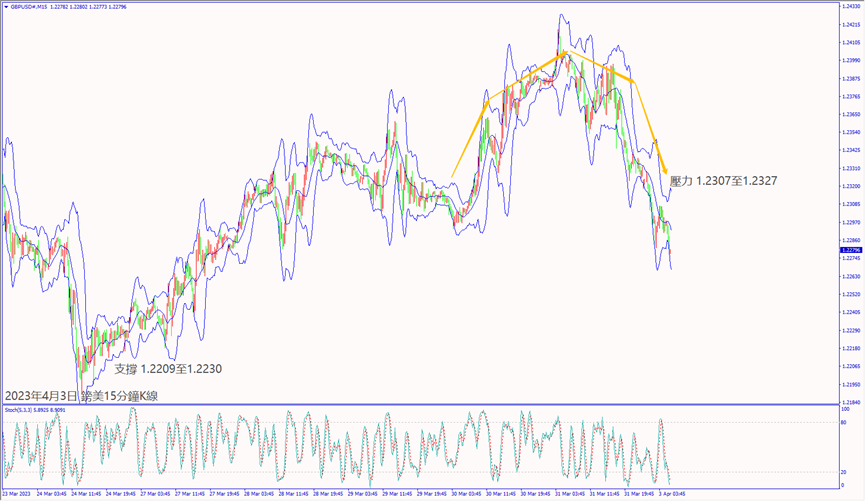The height and width of the screenshot is (501, 865).
Task: Click the 1.23200 level on price axis
Action: click(849, 186)
